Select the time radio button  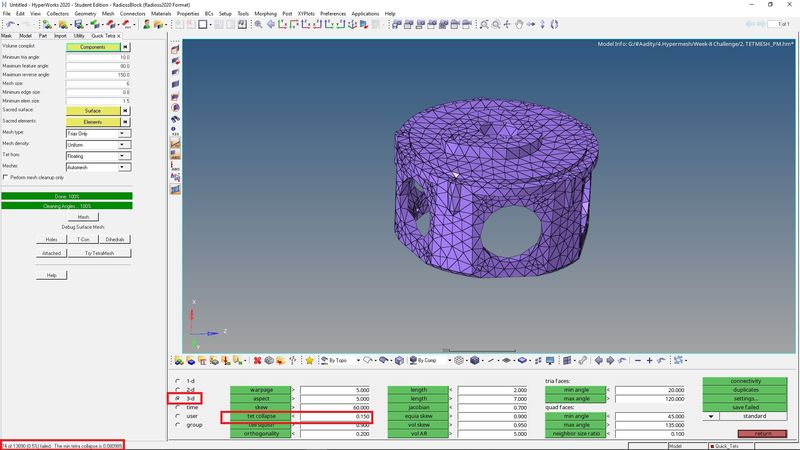pos(178,407)
